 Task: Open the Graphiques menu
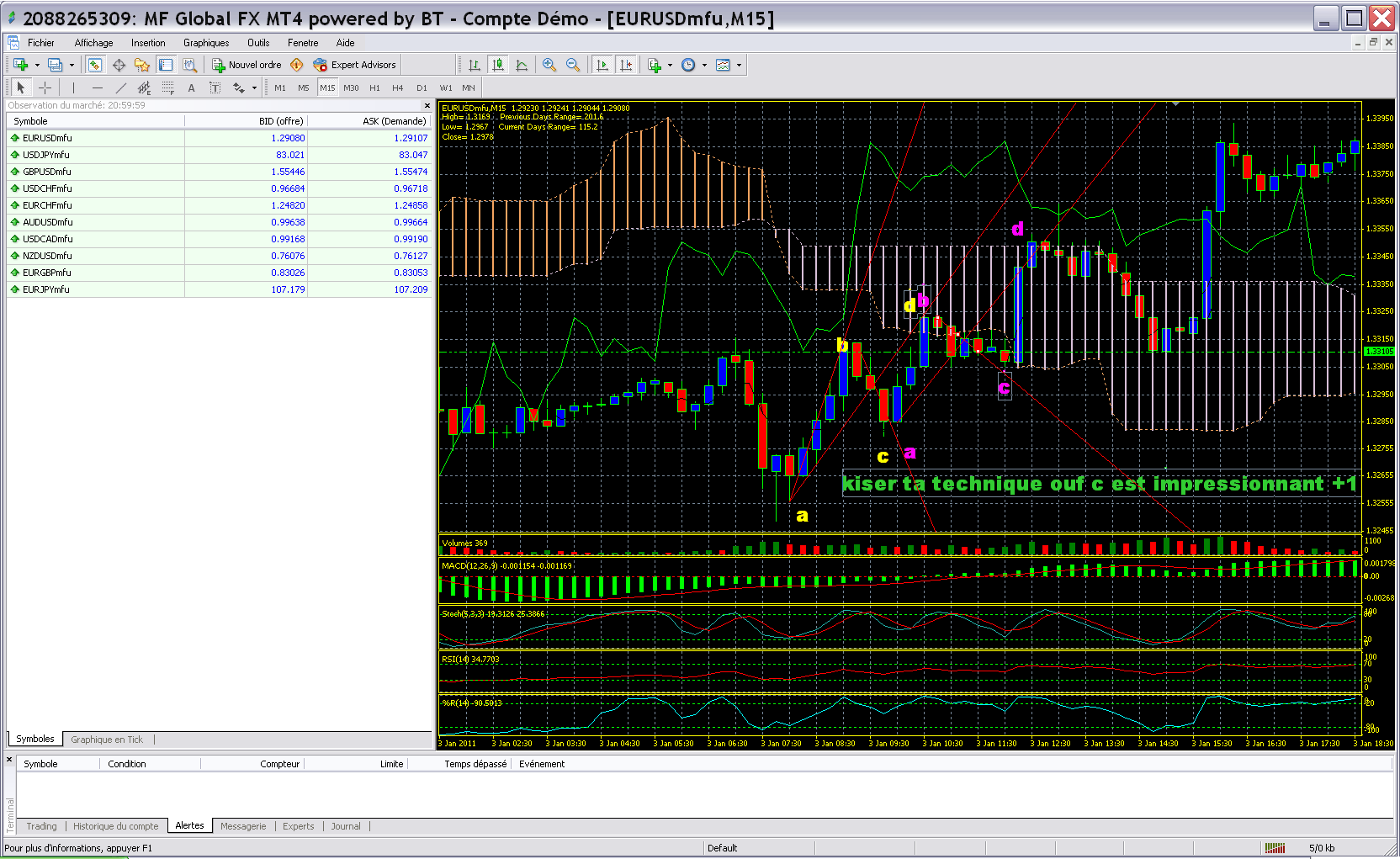[x=206, y=43]
